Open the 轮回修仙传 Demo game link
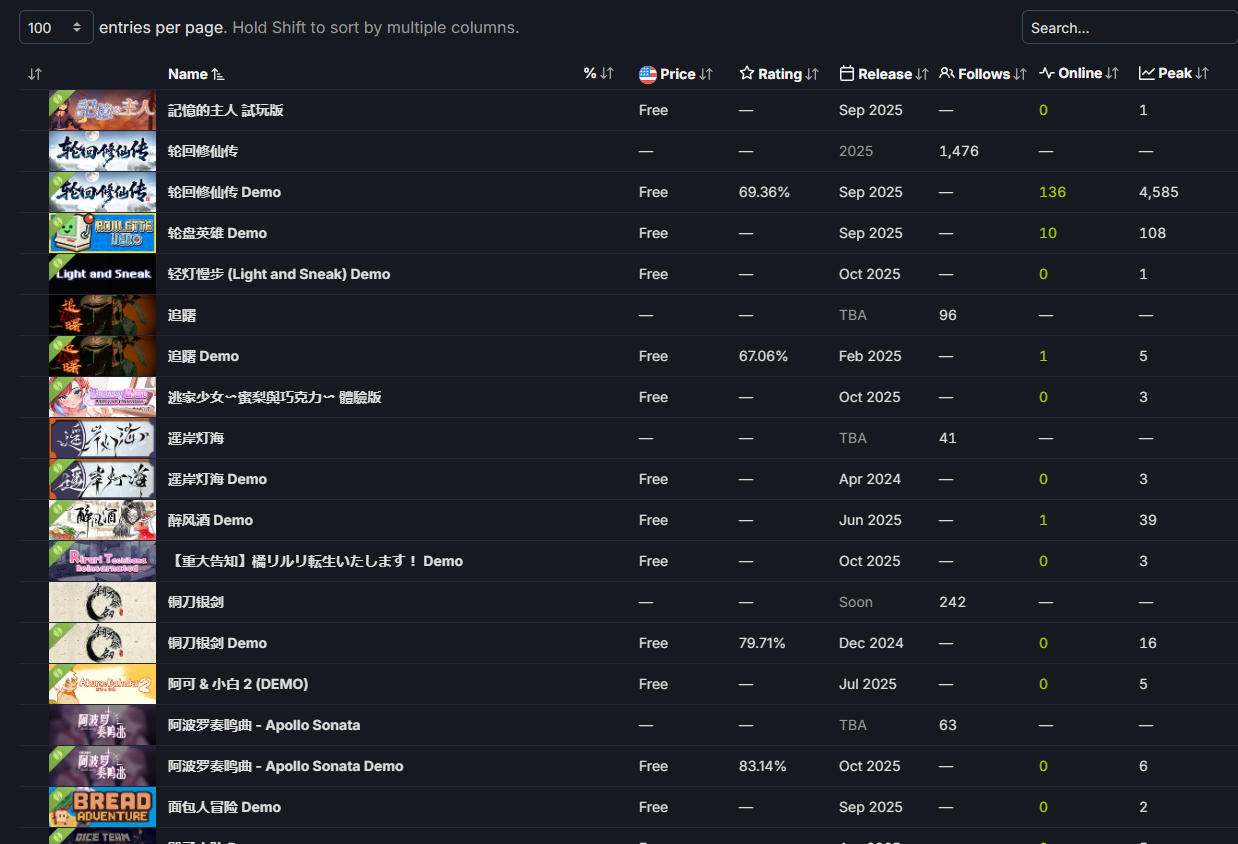 pos(224,192)
